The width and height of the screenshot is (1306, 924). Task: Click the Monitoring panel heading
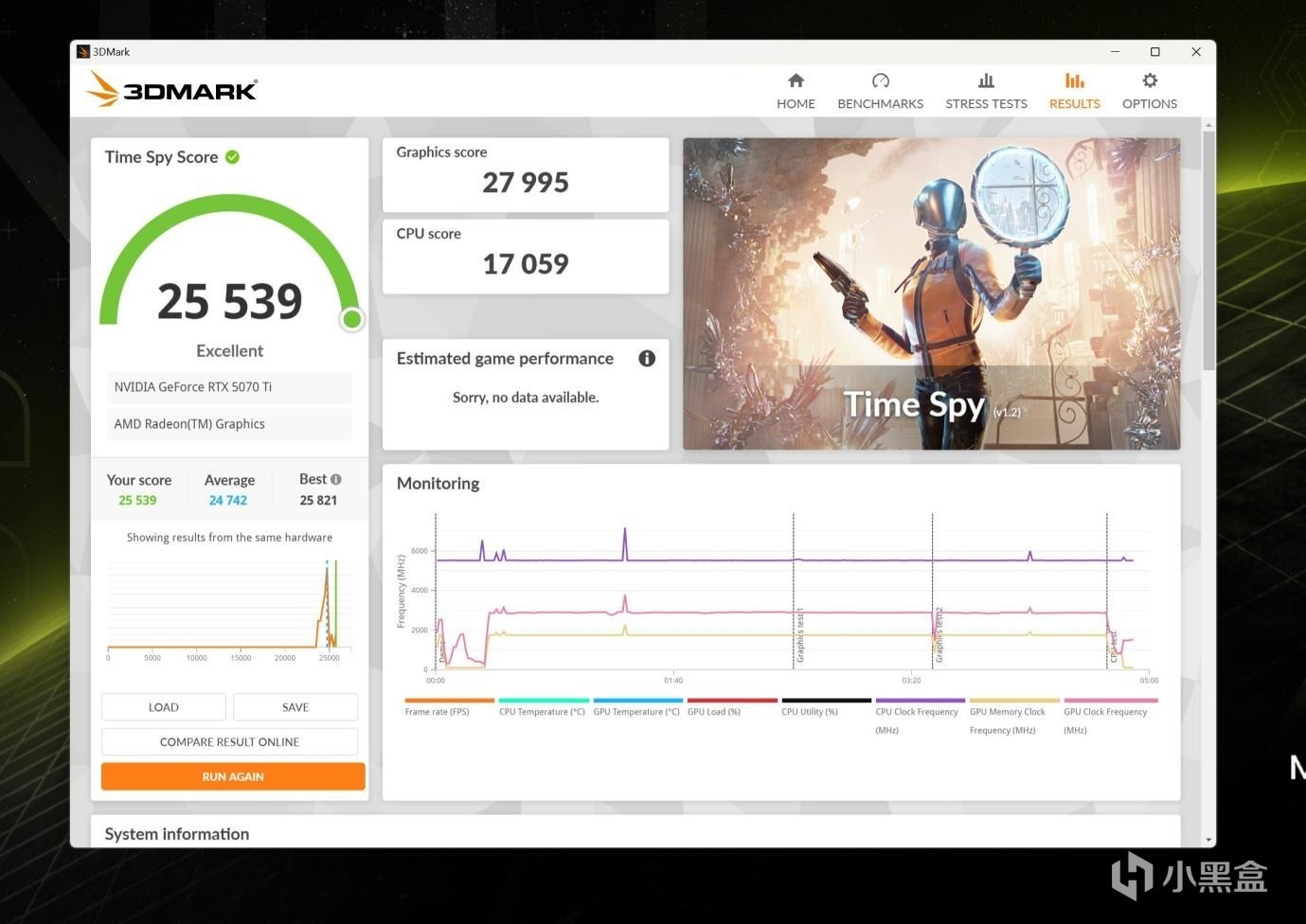[438, 483]
